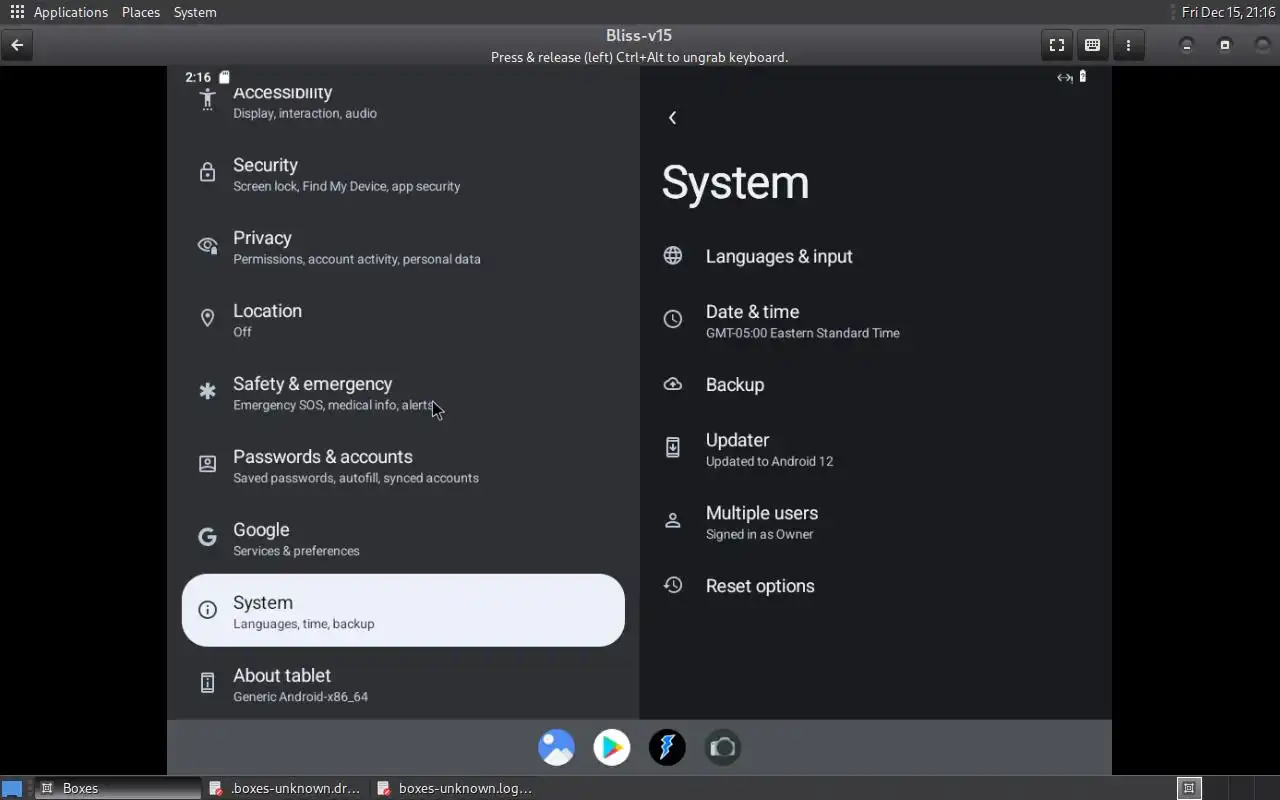Open Google services & preferences
Viewport: 1280px width, 800px height.
(x=403, y=539)
